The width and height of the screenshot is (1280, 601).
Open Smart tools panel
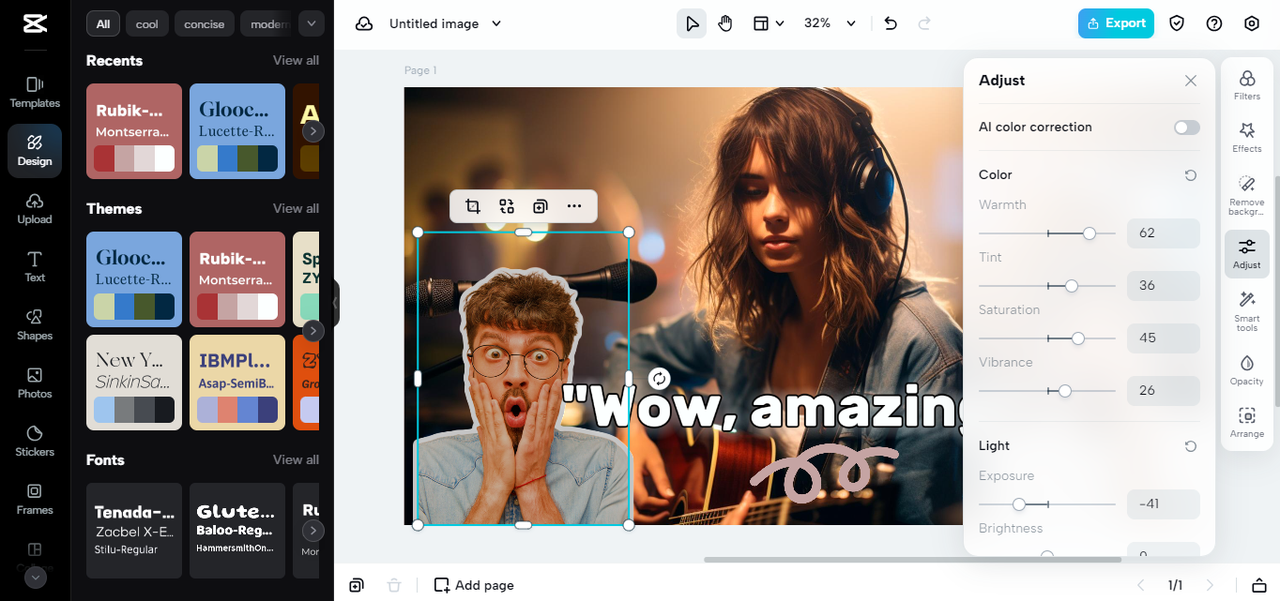[x=1247, y=311]
